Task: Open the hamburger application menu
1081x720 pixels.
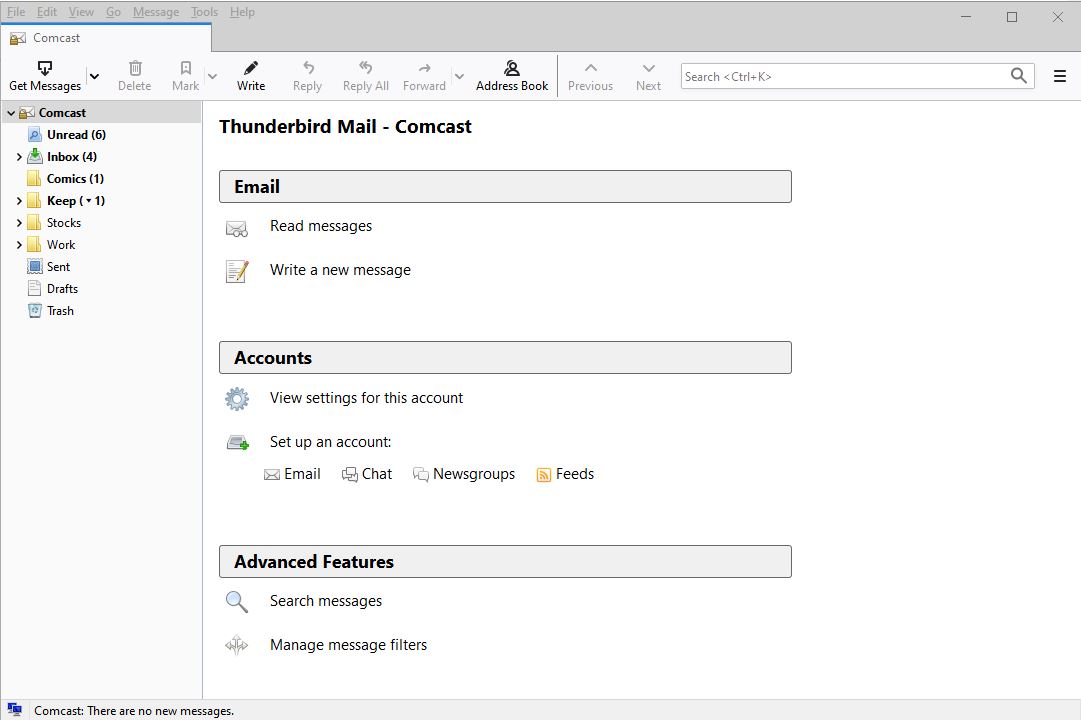Action: pos(1060,76)
